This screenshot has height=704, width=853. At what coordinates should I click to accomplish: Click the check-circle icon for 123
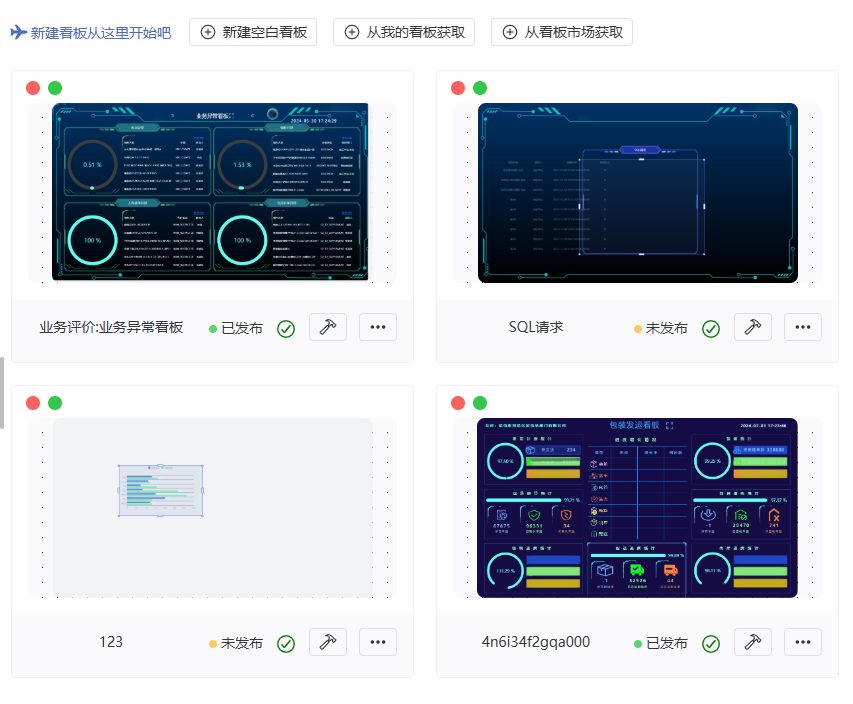click(x=286, y=644)
